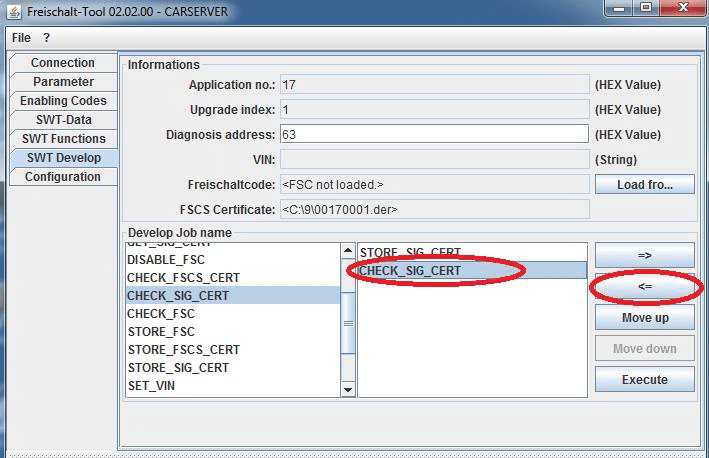Open the ? help menu

tap(46, 38)
